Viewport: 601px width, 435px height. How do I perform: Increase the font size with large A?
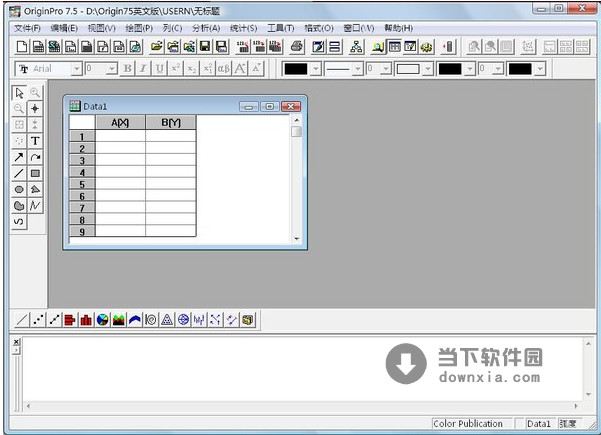click(x=240, y=69)
